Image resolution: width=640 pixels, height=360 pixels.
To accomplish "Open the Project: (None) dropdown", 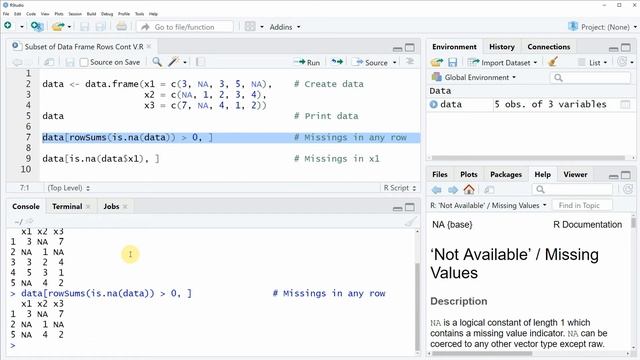I will click(x=602, y=27).
